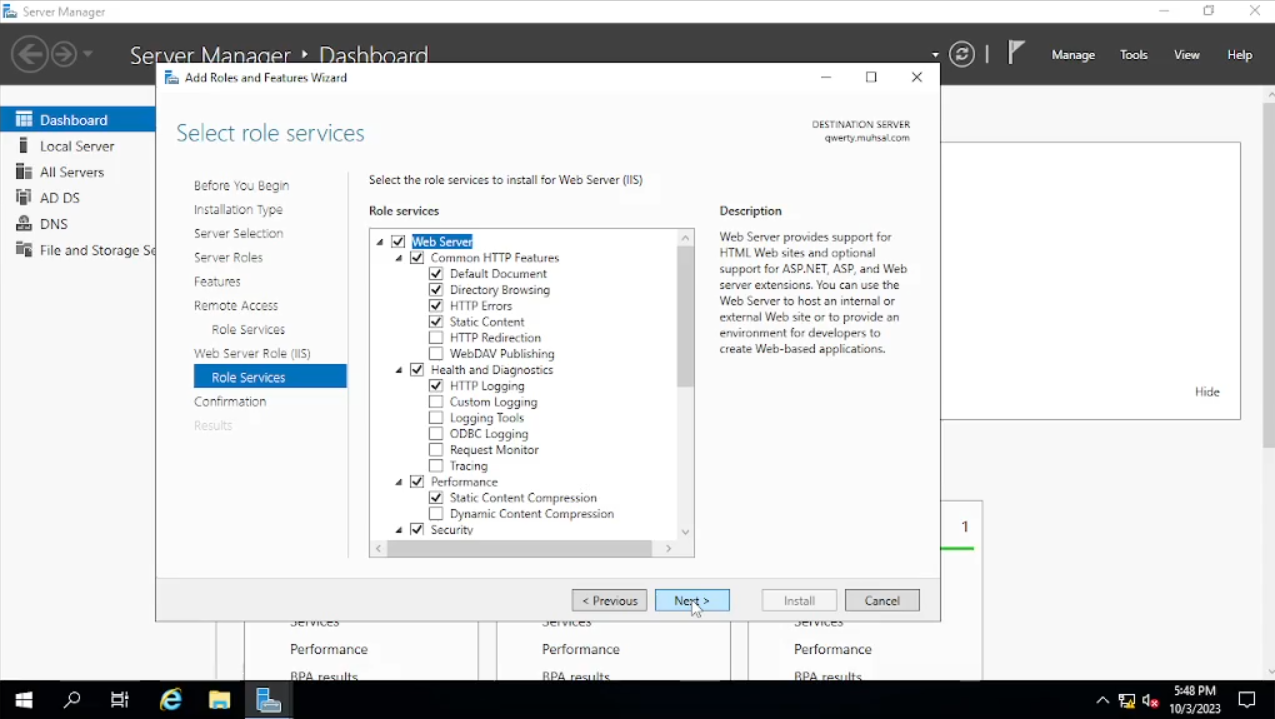Open the notifications flag icon
Viewport: 1275px width, 719px height.
pos(1016,53)
